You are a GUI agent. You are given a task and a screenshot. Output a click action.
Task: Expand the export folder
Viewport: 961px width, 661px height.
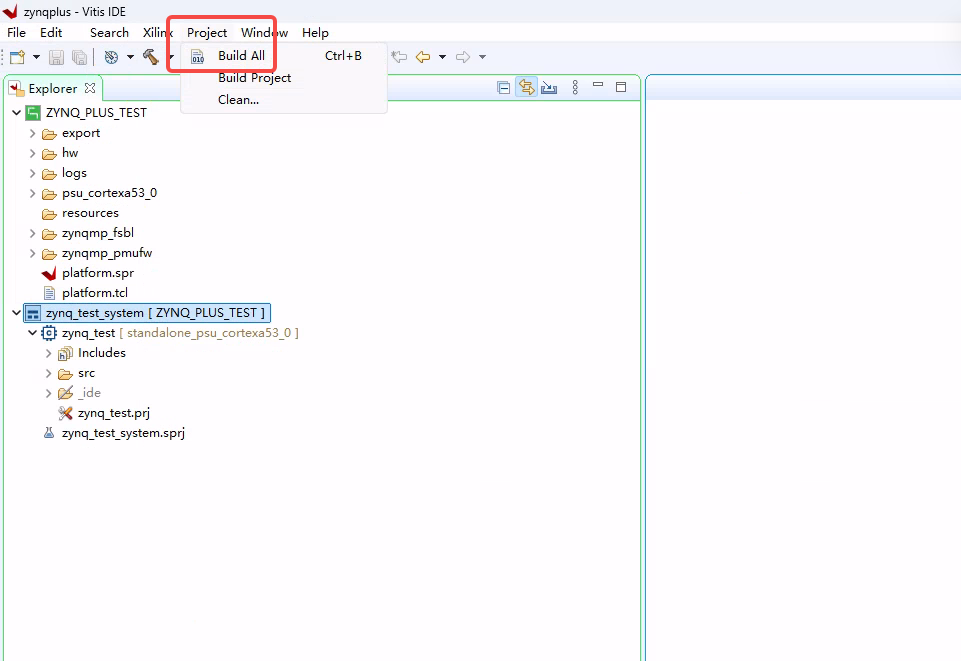tap(32, 133)
